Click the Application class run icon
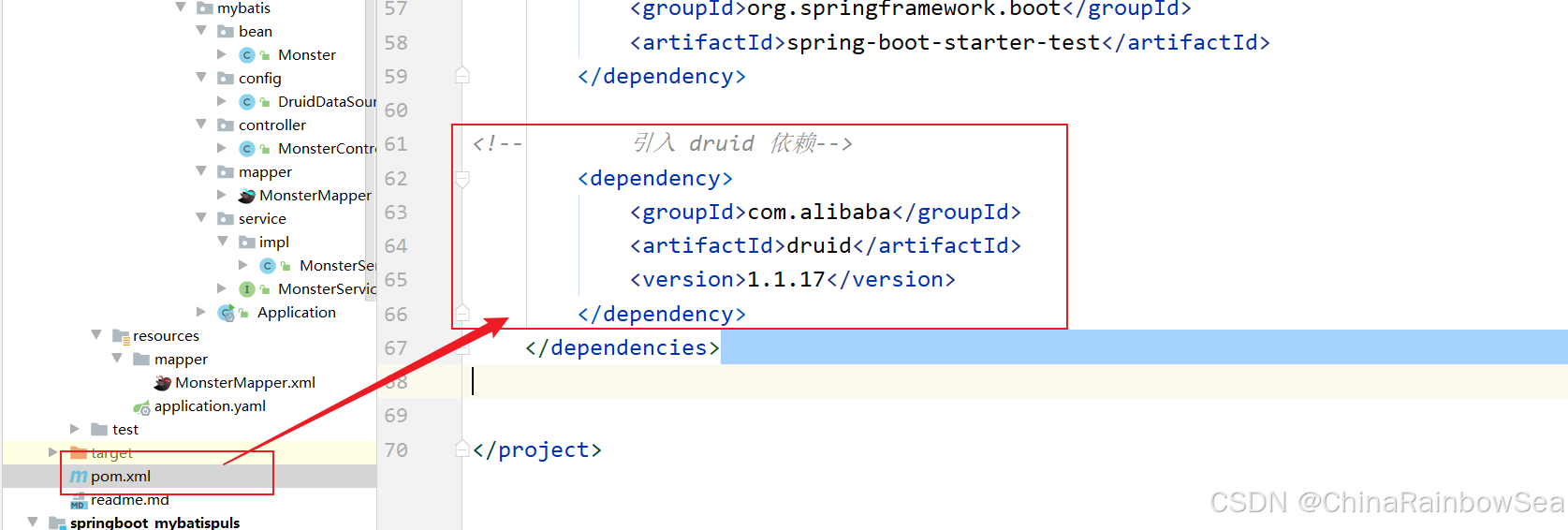The width and height of the screenshot is (1568, 530). click(227, 313)
